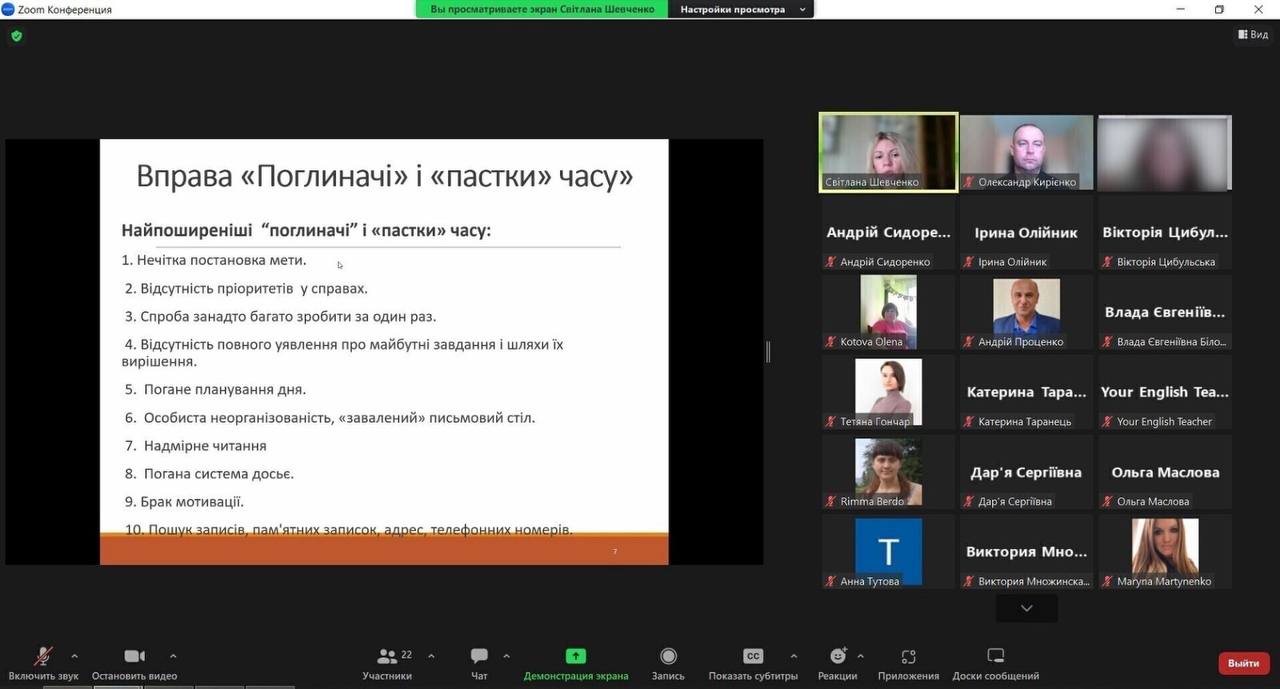This screenshot has width=1280, height=689.
Task: Select Світлана Шевченко's video thumbnail
Action: [888, 151]
